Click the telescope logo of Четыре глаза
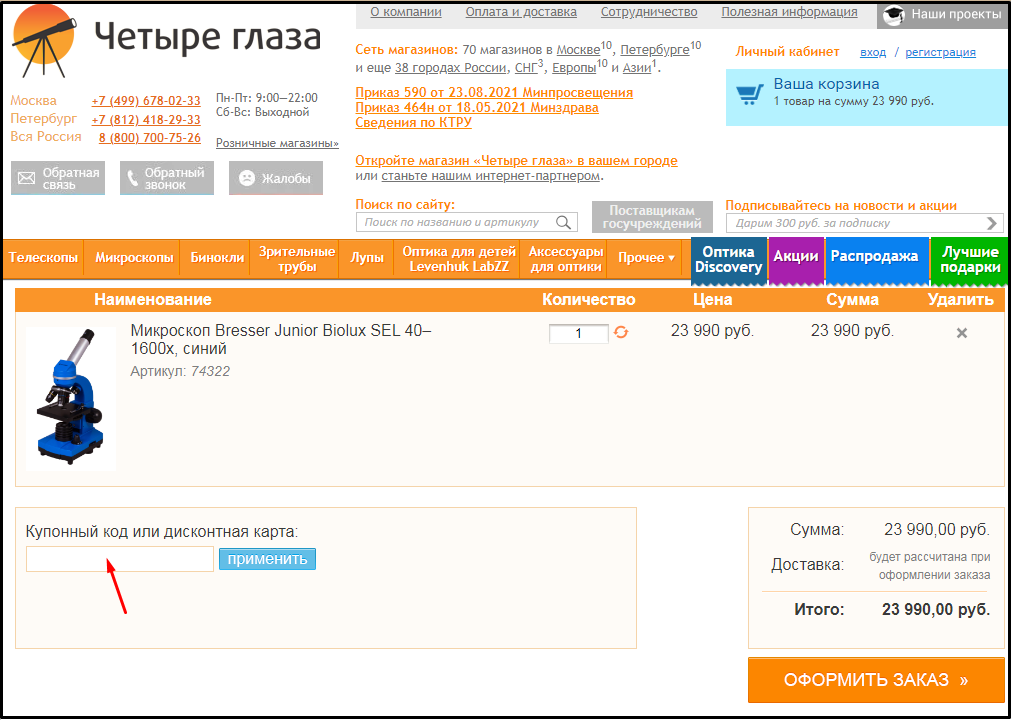 click(43, 41)
